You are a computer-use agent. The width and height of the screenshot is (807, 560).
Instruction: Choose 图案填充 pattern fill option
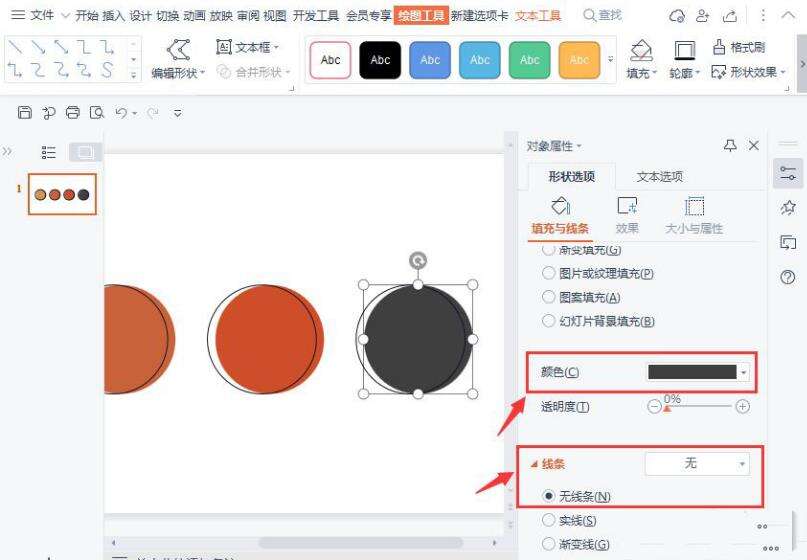(548, 297)
